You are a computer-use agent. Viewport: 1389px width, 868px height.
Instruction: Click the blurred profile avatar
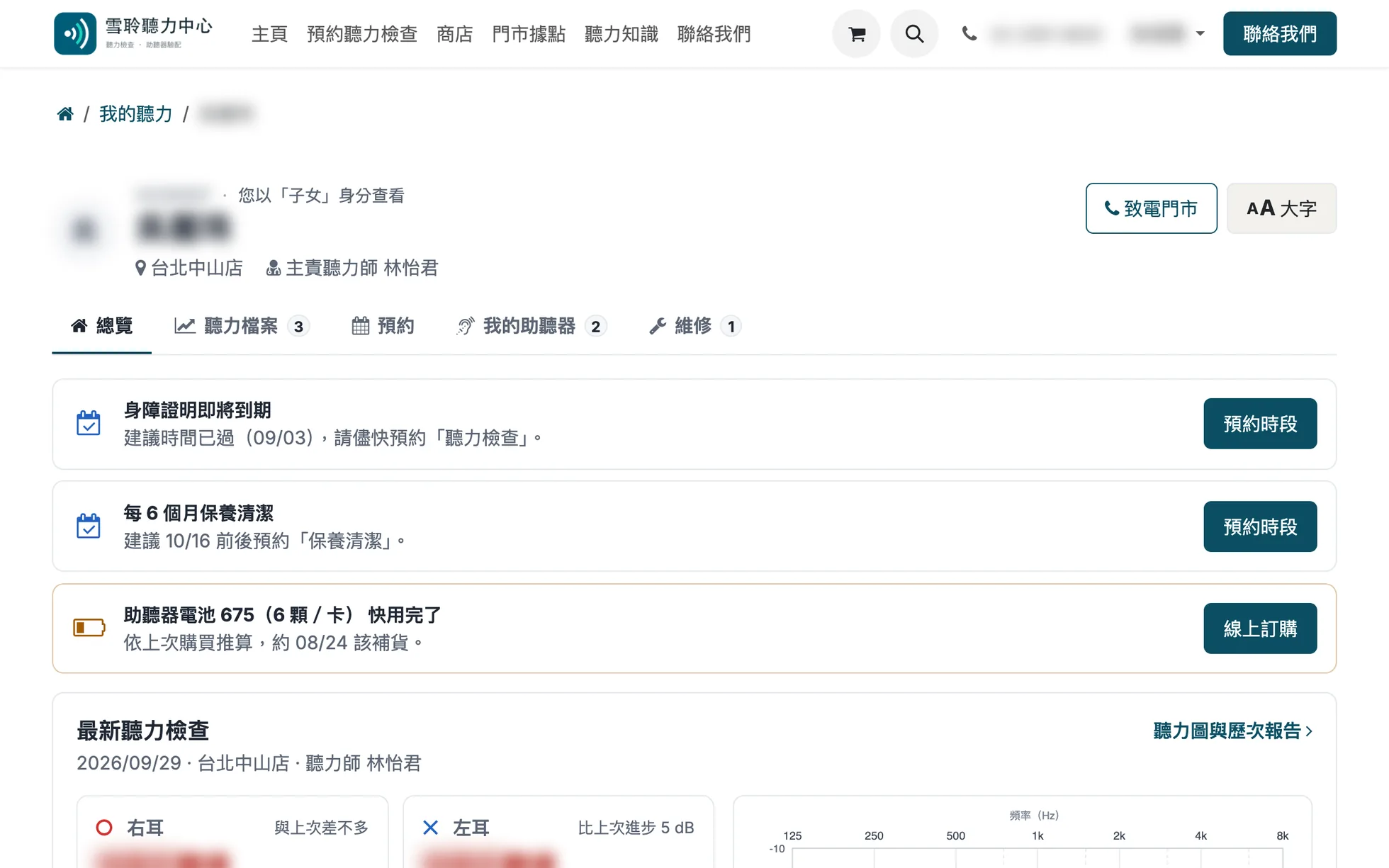(84, 230)
